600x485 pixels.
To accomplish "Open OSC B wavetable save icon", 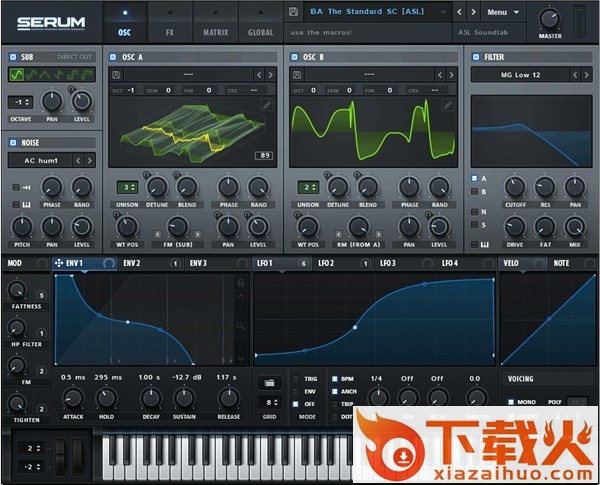I will click(297, 75).
